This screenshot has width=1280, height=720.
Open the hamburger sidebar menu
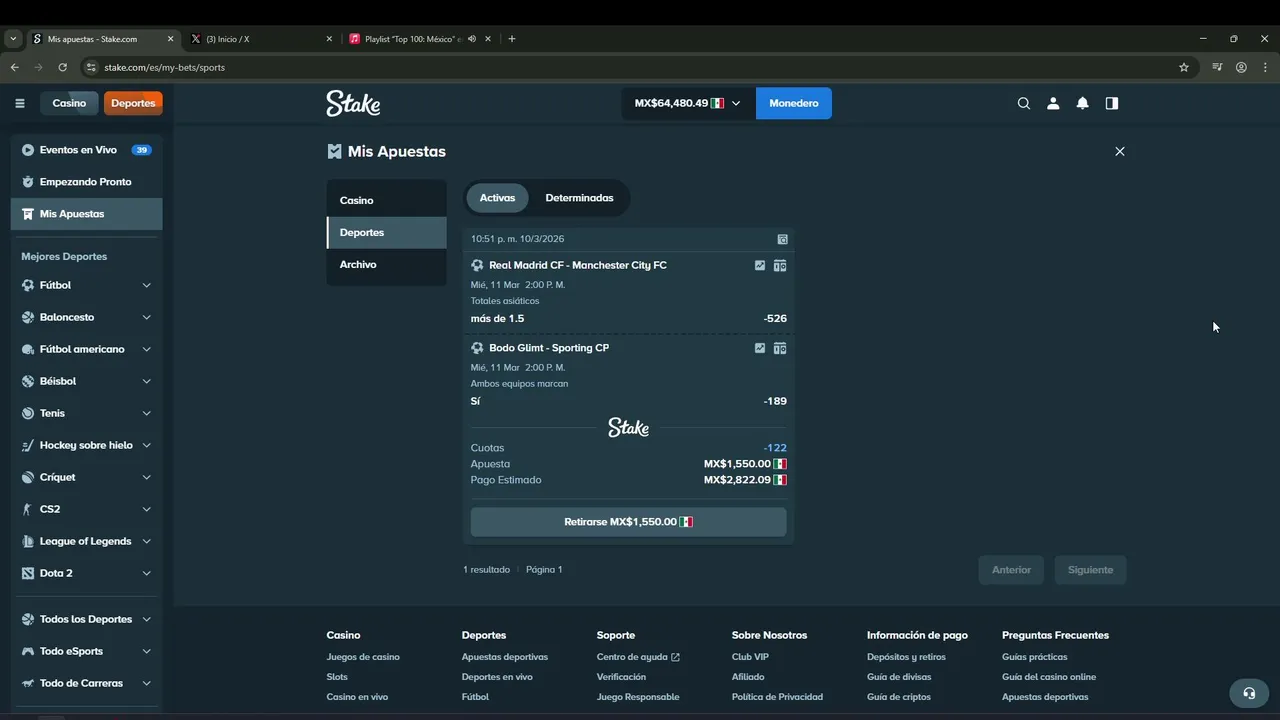tap(19, 103)
